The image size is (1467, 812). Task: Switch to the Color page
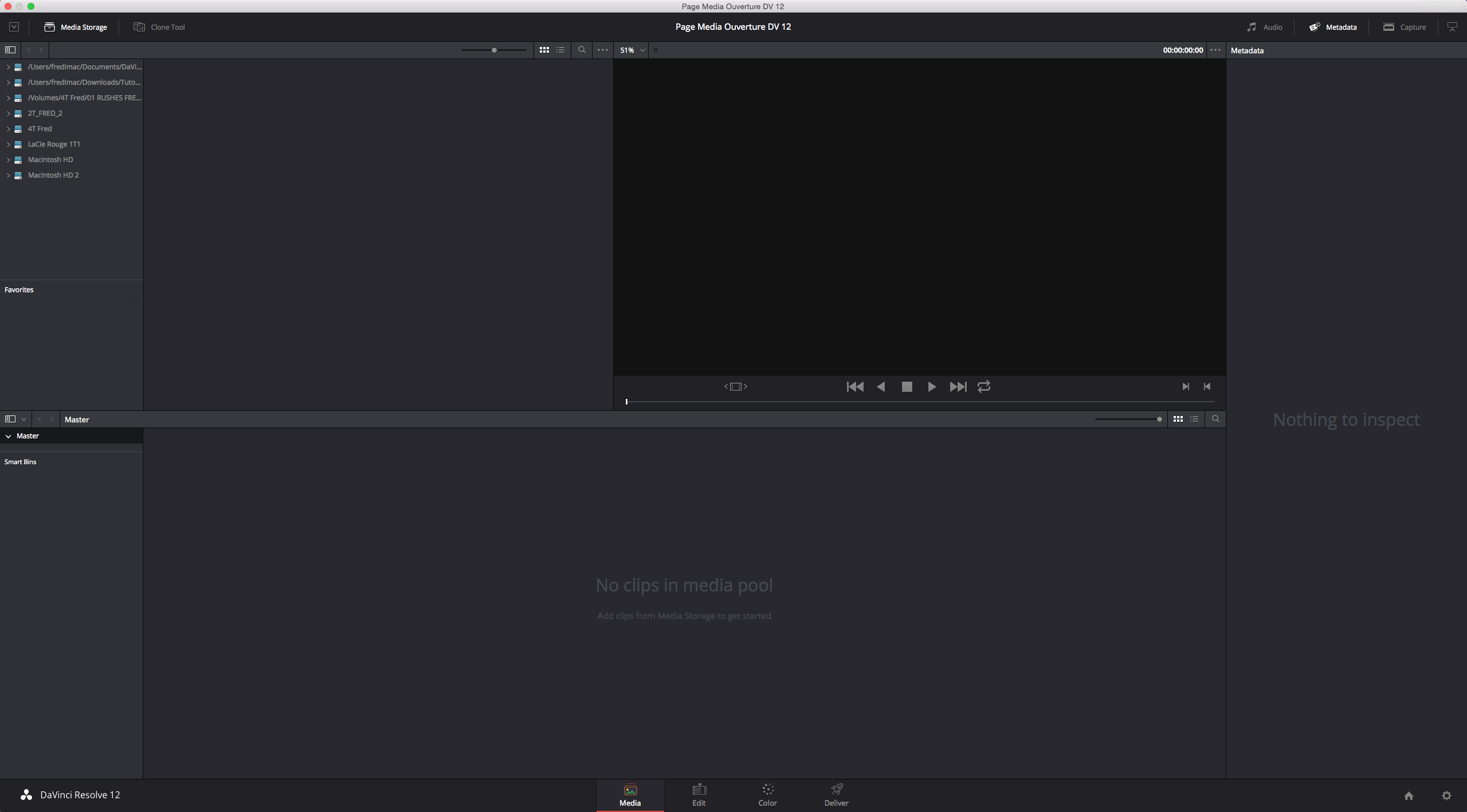[767, 795]
